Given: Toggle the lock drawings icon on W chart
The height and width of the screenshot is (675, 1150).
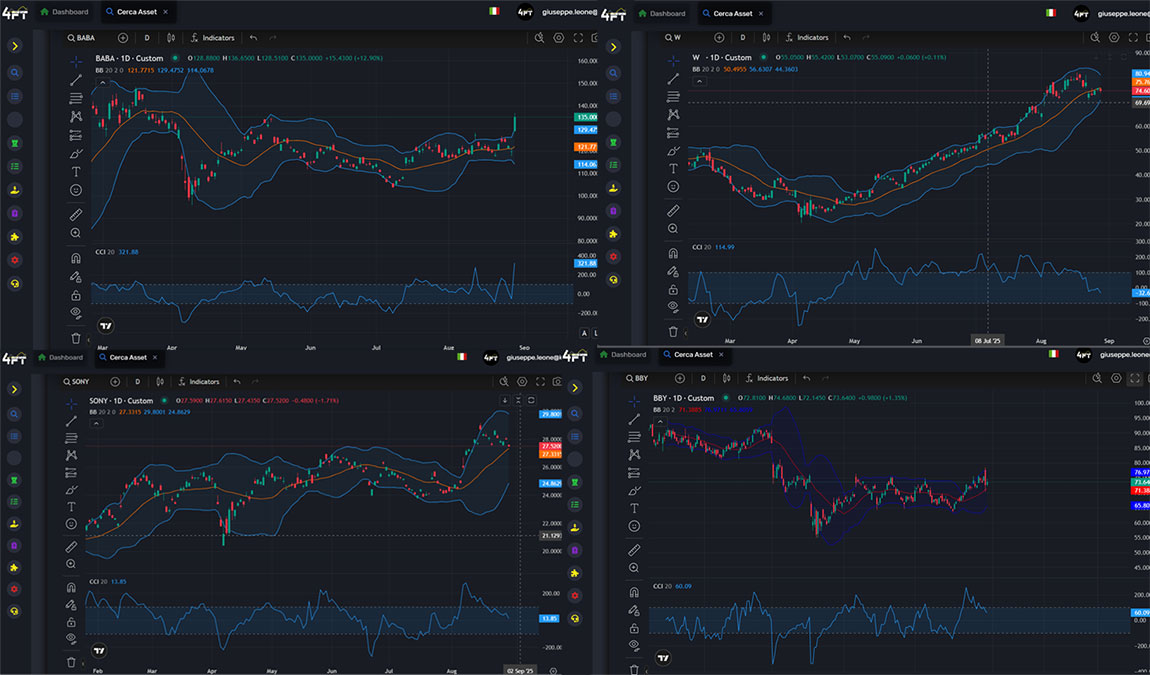Looking at the screenshot, I should click(673, 289).
